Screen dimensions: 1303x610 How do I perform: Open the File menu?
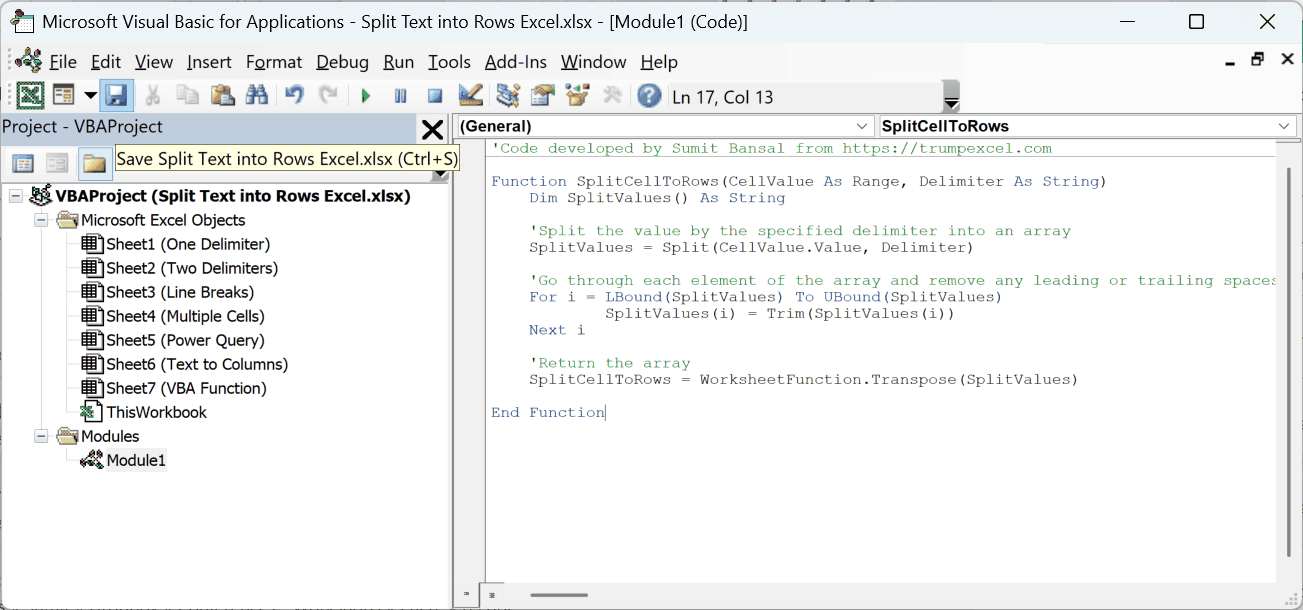point(63,62)
